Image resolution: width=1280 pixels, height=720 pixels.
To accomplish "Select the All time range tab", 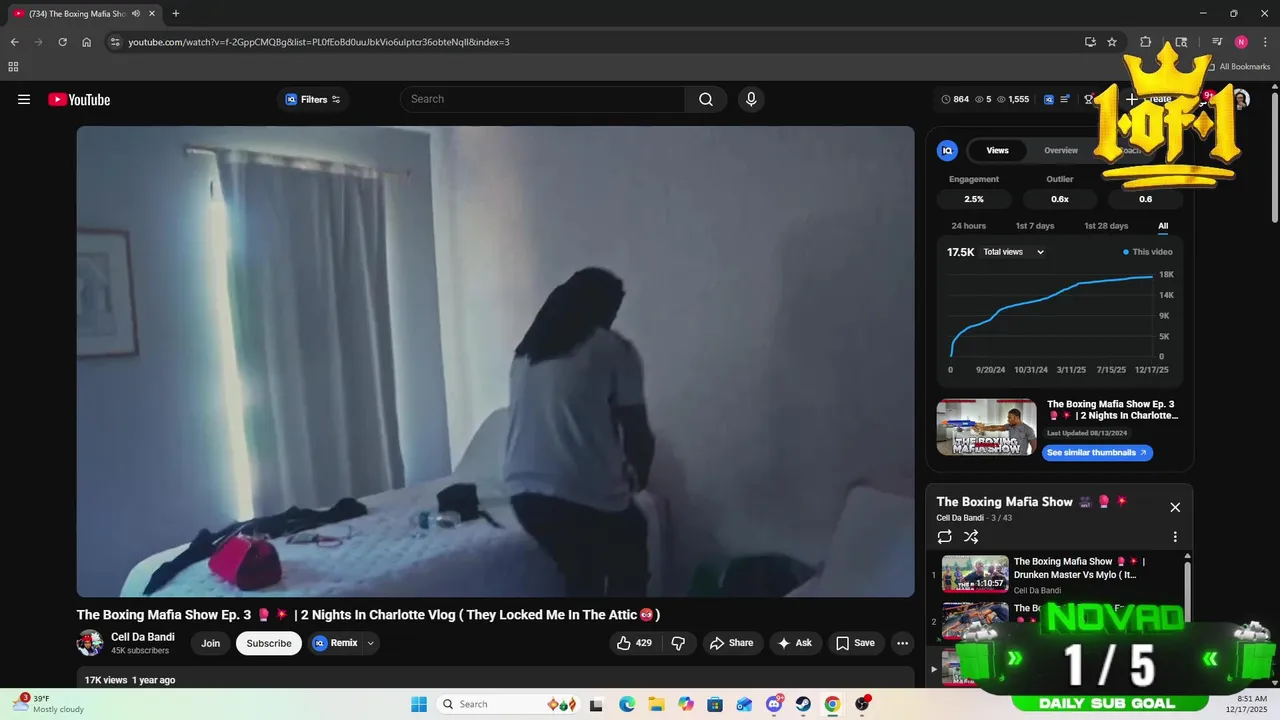I will click(1163, 226).
